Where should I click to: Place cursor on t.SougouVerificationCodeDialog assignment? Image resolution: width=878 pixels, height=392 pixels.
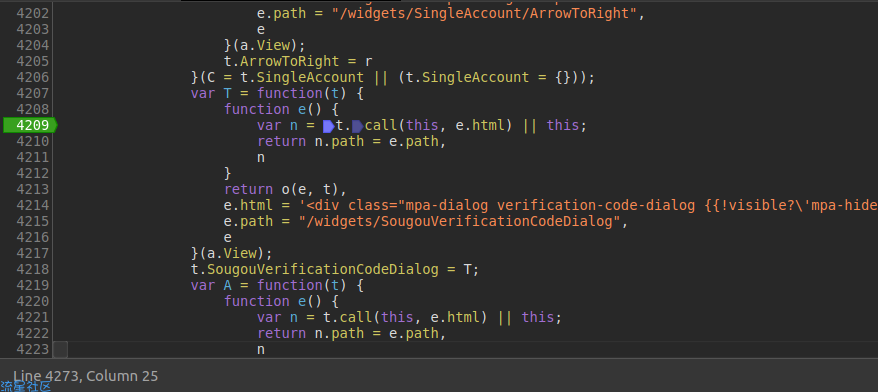(x=335, y=269)
